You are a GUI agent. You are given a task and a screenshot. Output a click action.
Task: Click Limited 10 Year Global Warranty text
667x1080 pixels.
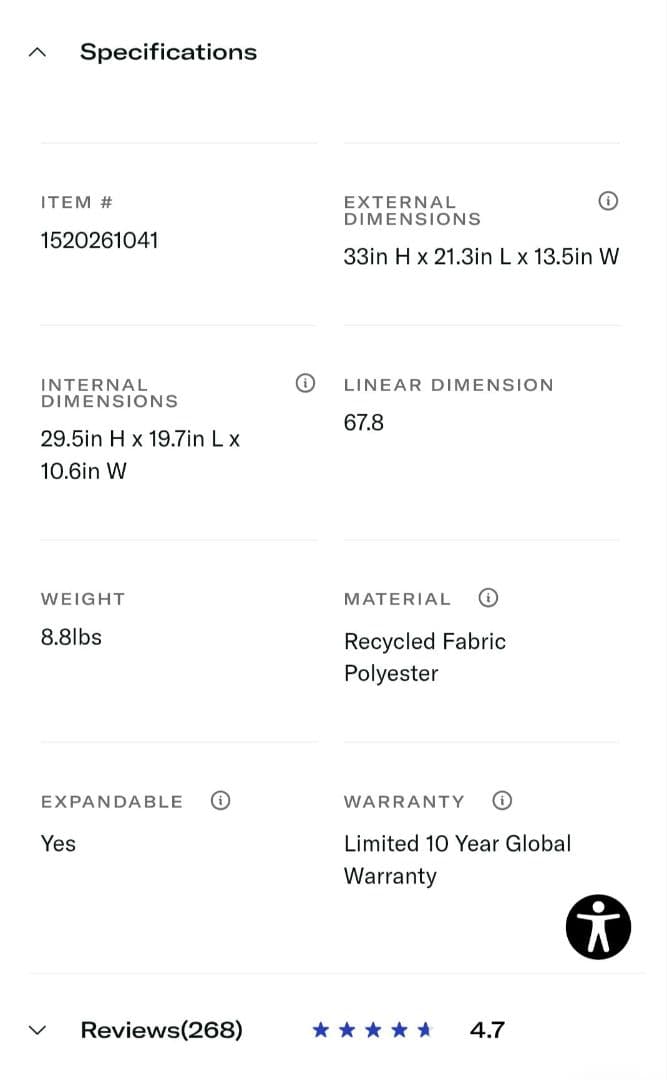457,859
